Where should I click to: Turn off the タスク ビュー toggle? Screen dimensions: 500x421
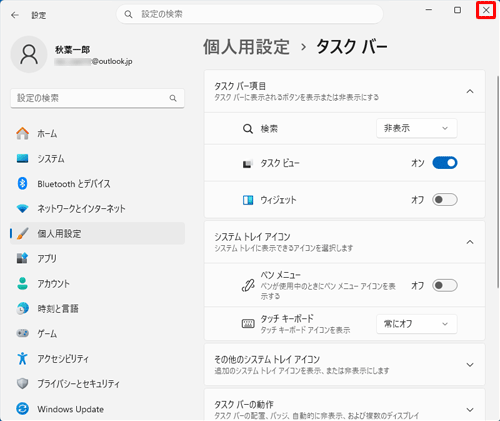445,163
